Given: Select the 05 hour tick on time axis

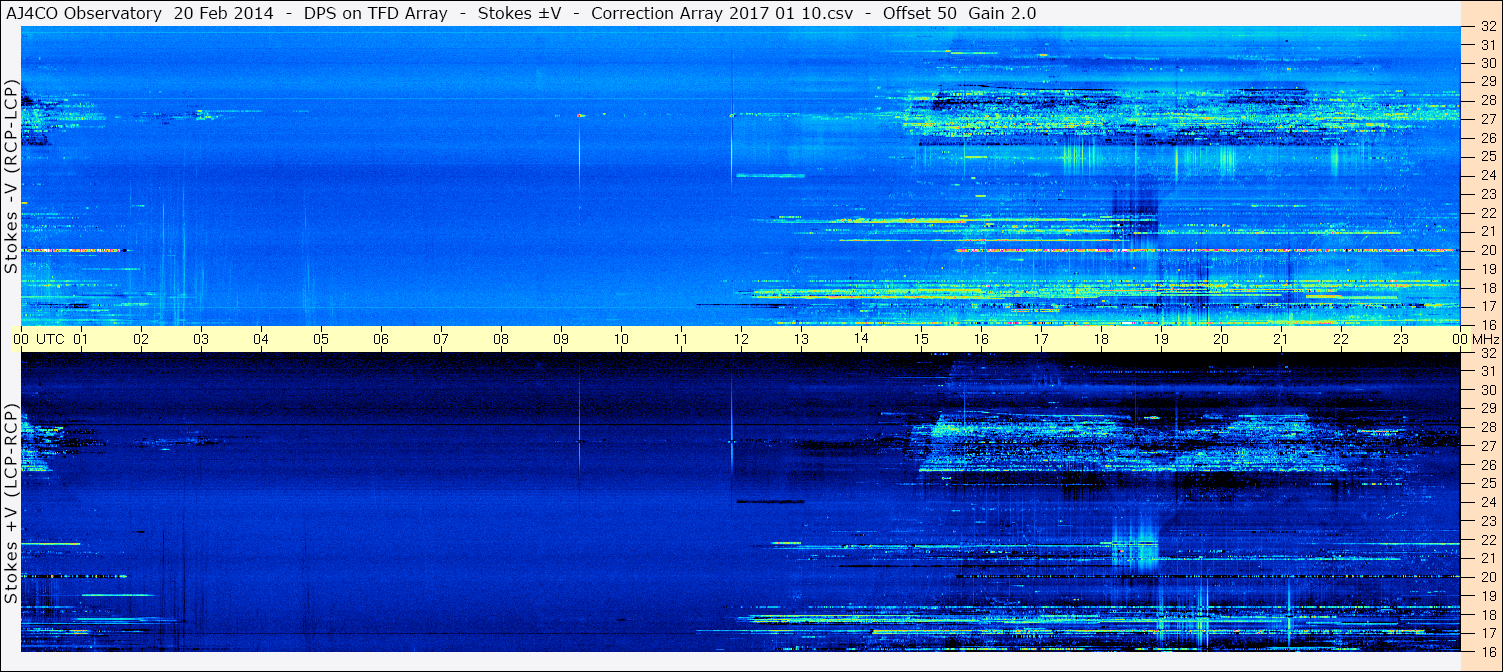Looking at the screenshot, I should point(321,339).
